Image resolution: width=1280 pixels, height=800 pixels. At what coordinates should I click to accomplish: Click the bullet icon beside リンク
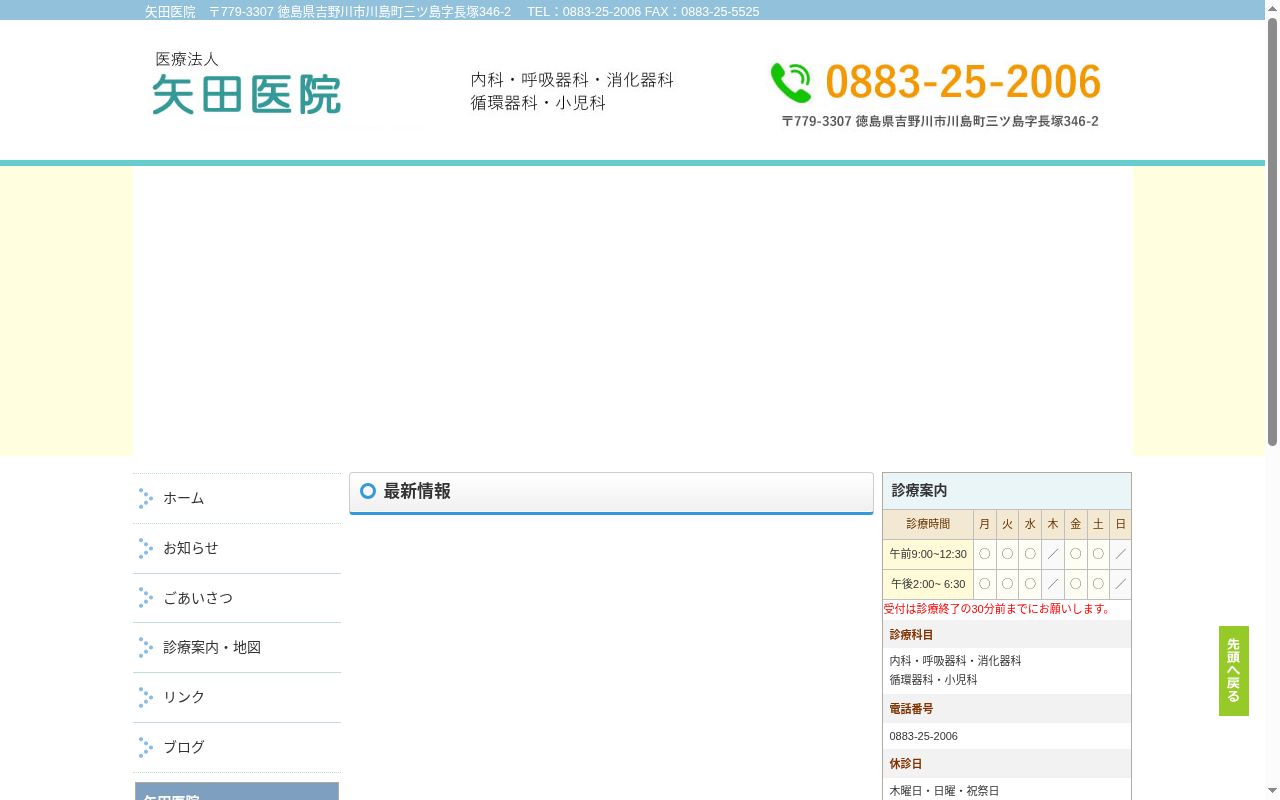[x=146, y=698]
